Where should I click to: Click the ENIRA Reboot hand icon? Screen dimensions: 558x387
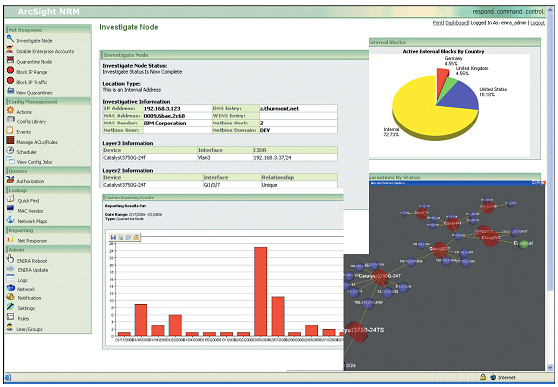pyautogui.click(x=10, y=259)
